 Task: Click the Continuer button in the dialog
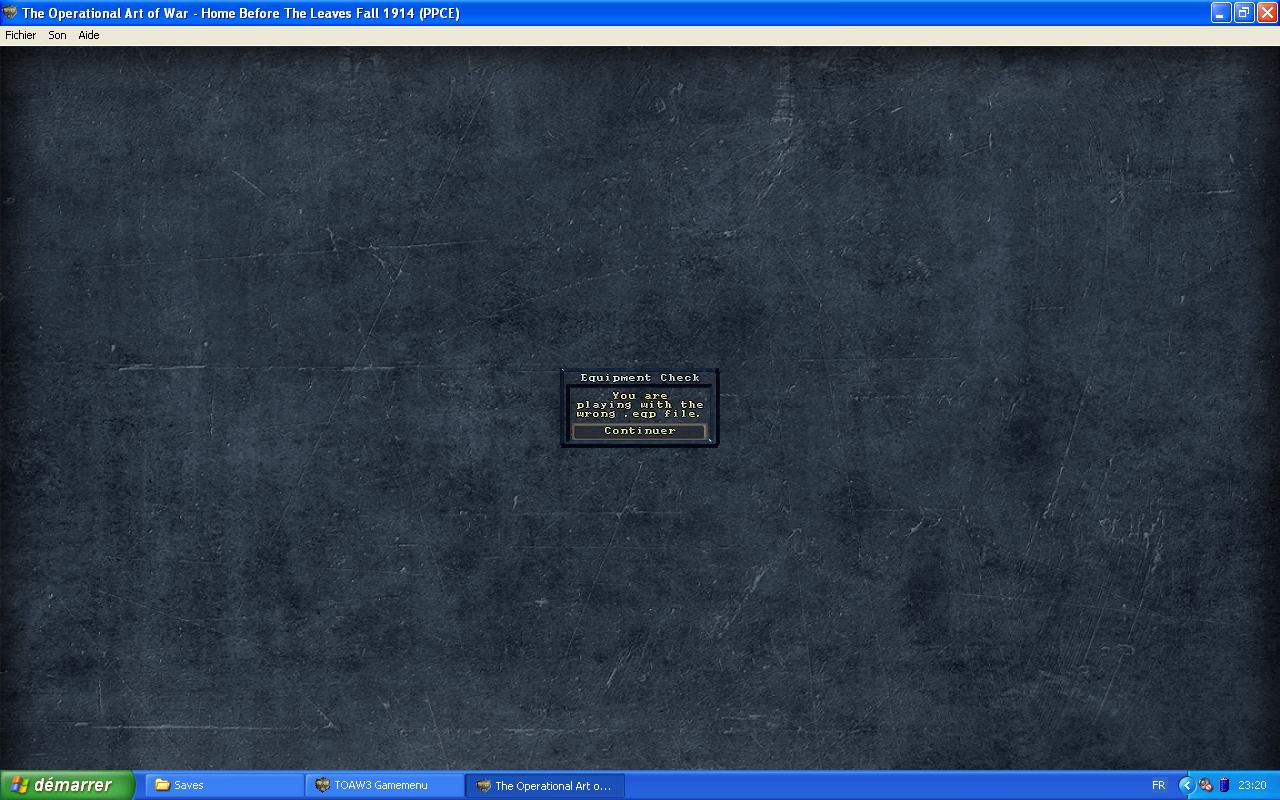coord(639,431)
